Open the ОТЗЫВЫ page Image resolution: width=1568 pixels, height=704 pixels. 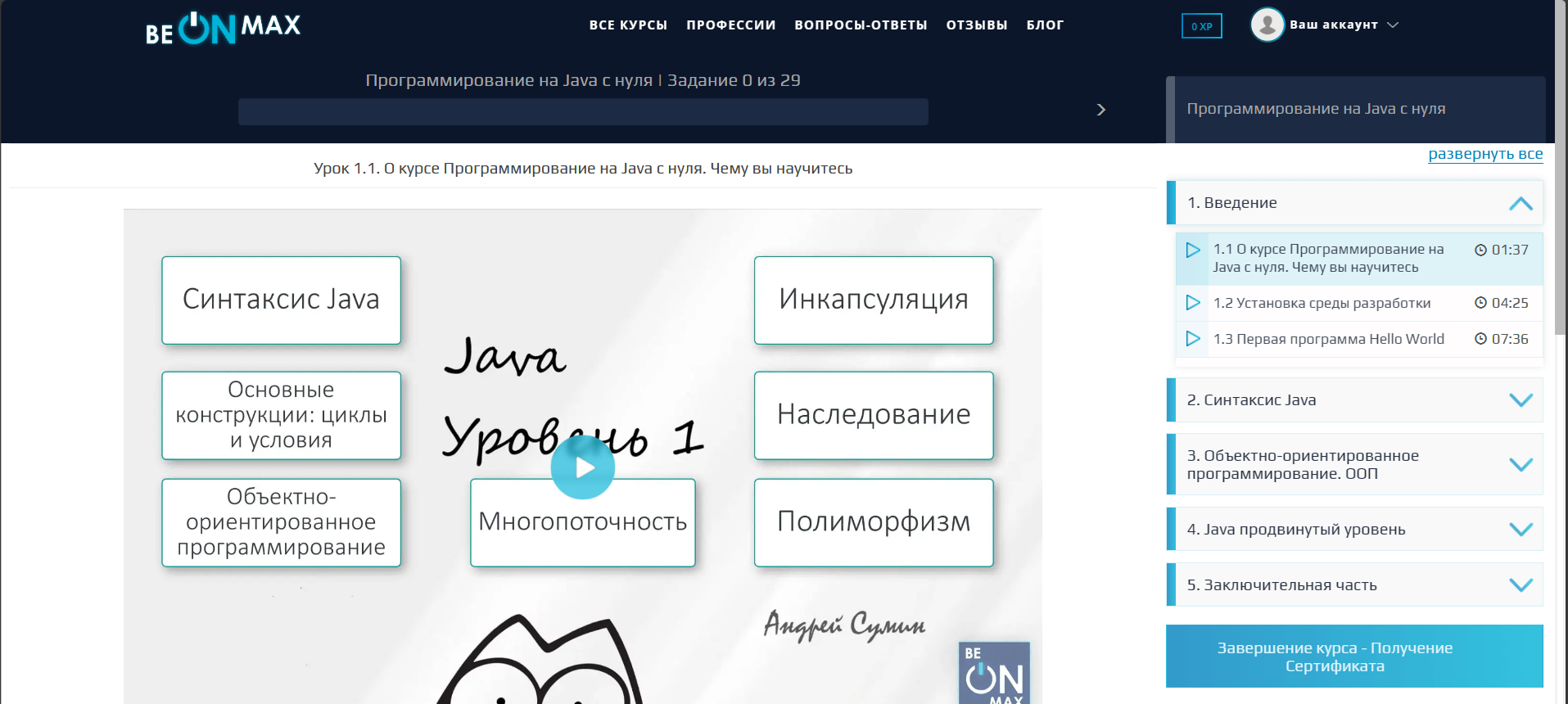click(x=977, y=25)
